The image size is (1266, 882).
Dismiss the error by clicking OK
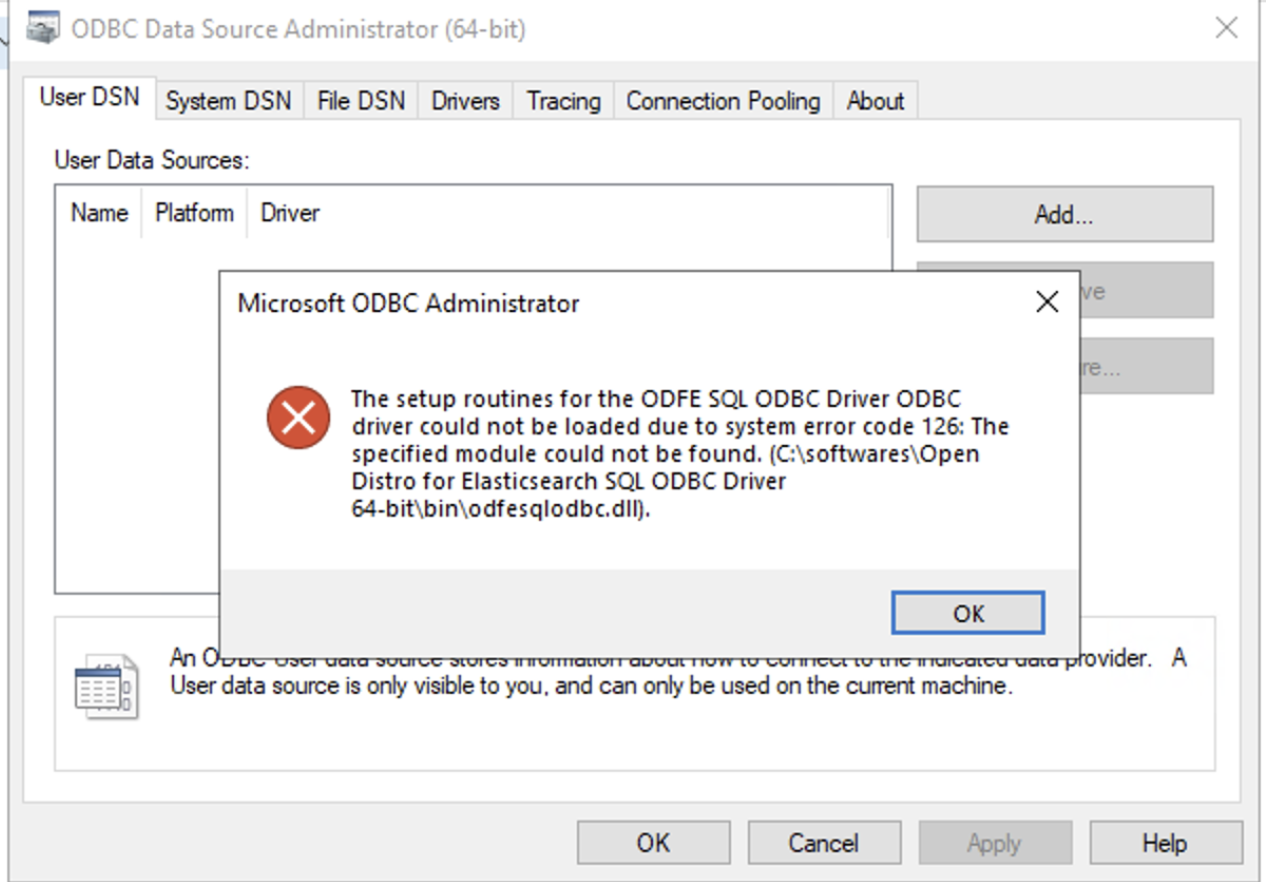(x=966, y=613)
